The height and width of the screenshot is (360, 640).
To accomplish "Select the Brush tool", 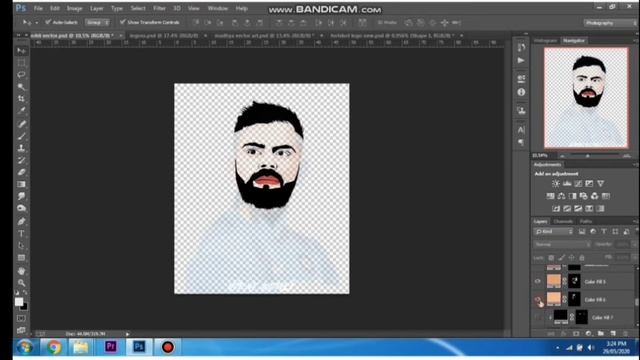I will 21,136.
